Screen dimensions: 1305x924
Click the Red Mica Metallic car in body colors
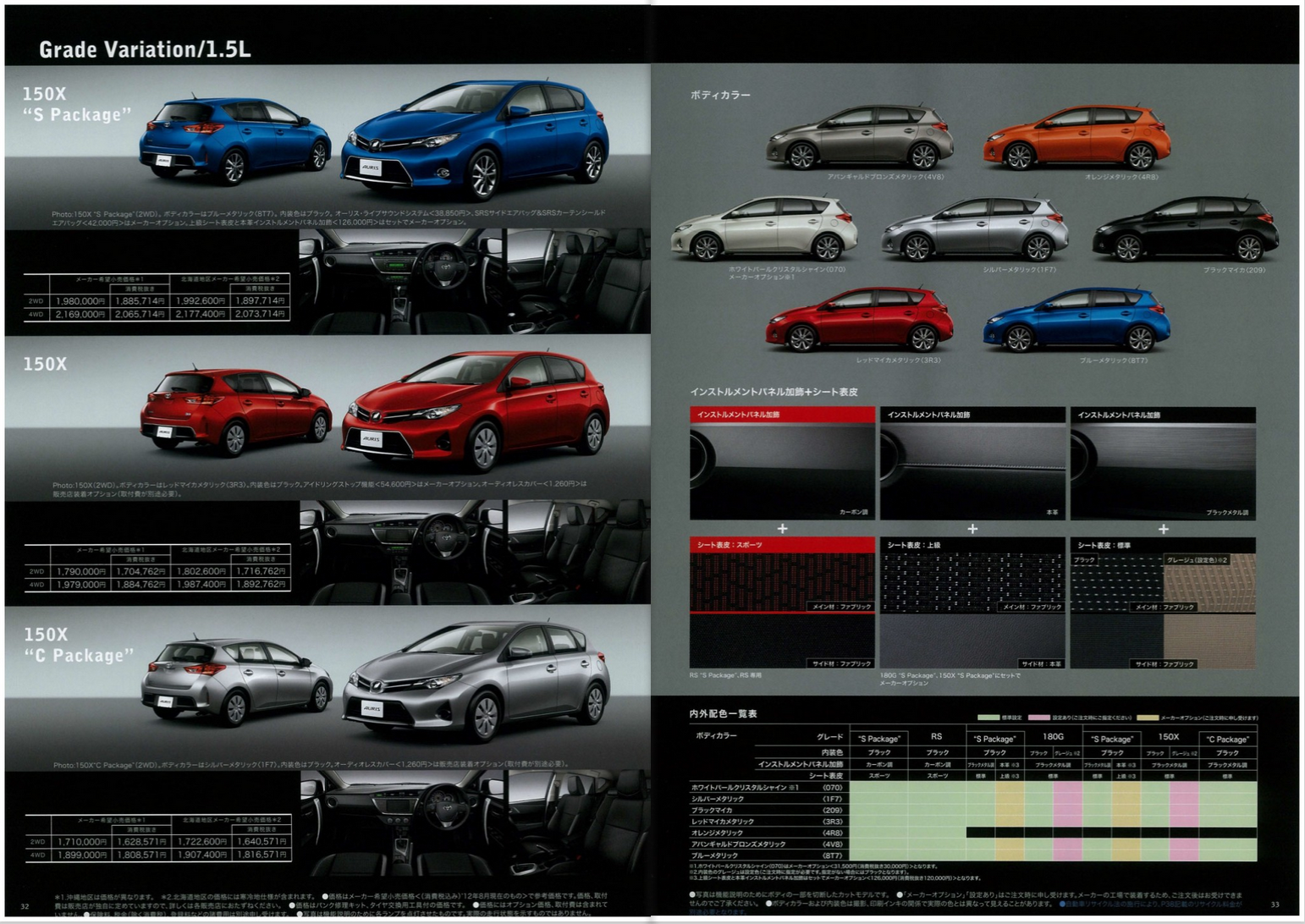(859, 319)
